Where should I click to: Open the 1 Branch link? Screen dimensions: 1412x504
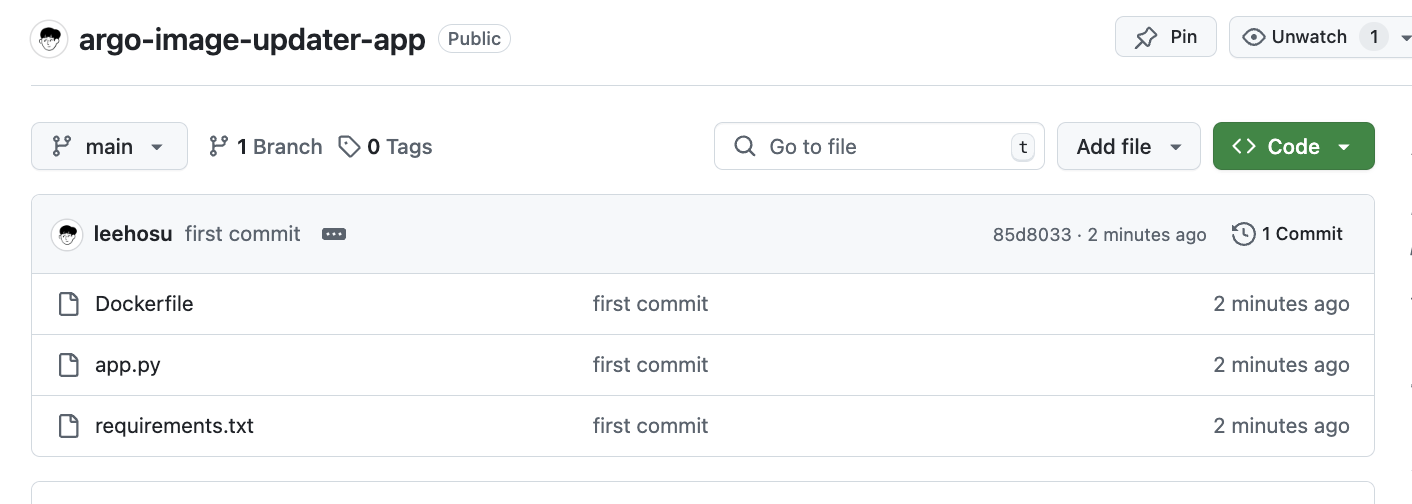coord(265,147)
